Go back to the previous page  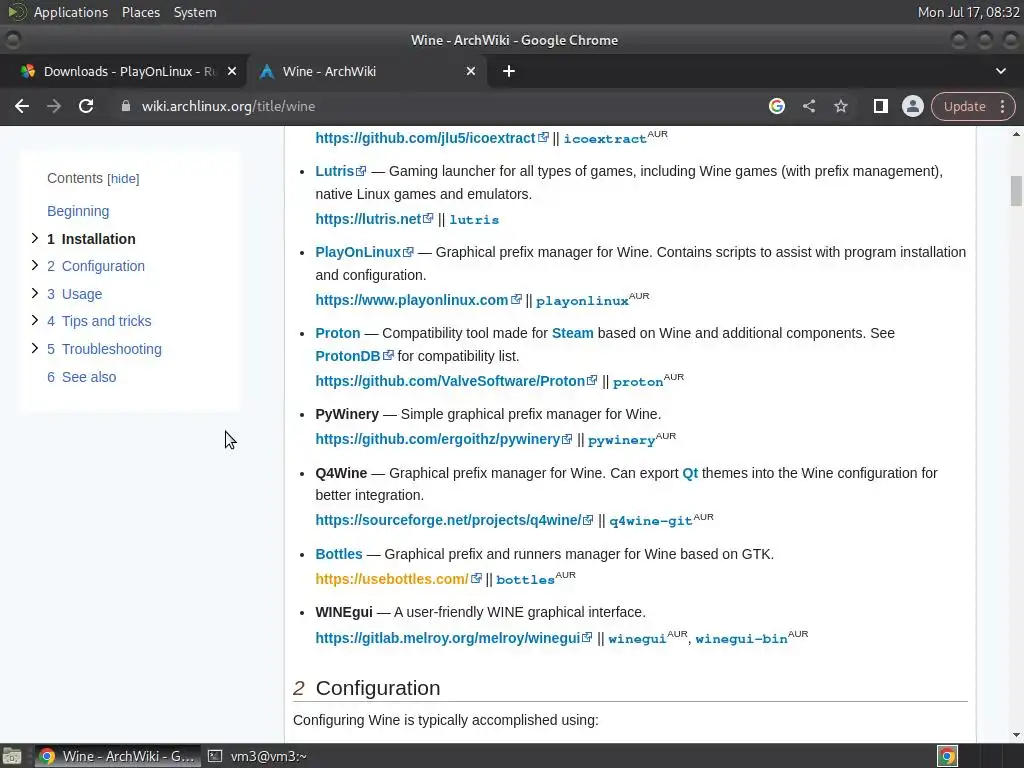22,106
